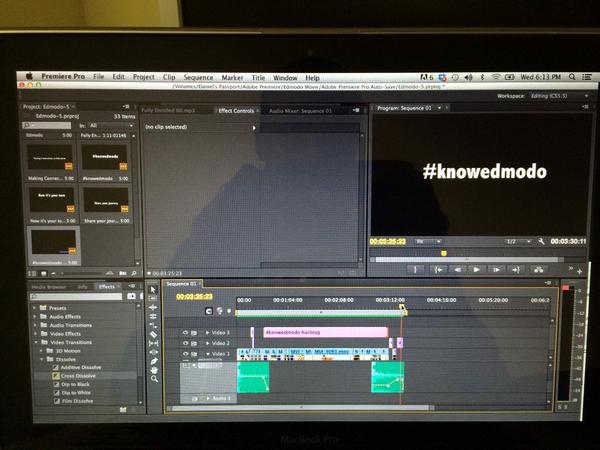600x450 pixels.
Task: Click the Play button in Program Monitor
Action: pos(477,270)
